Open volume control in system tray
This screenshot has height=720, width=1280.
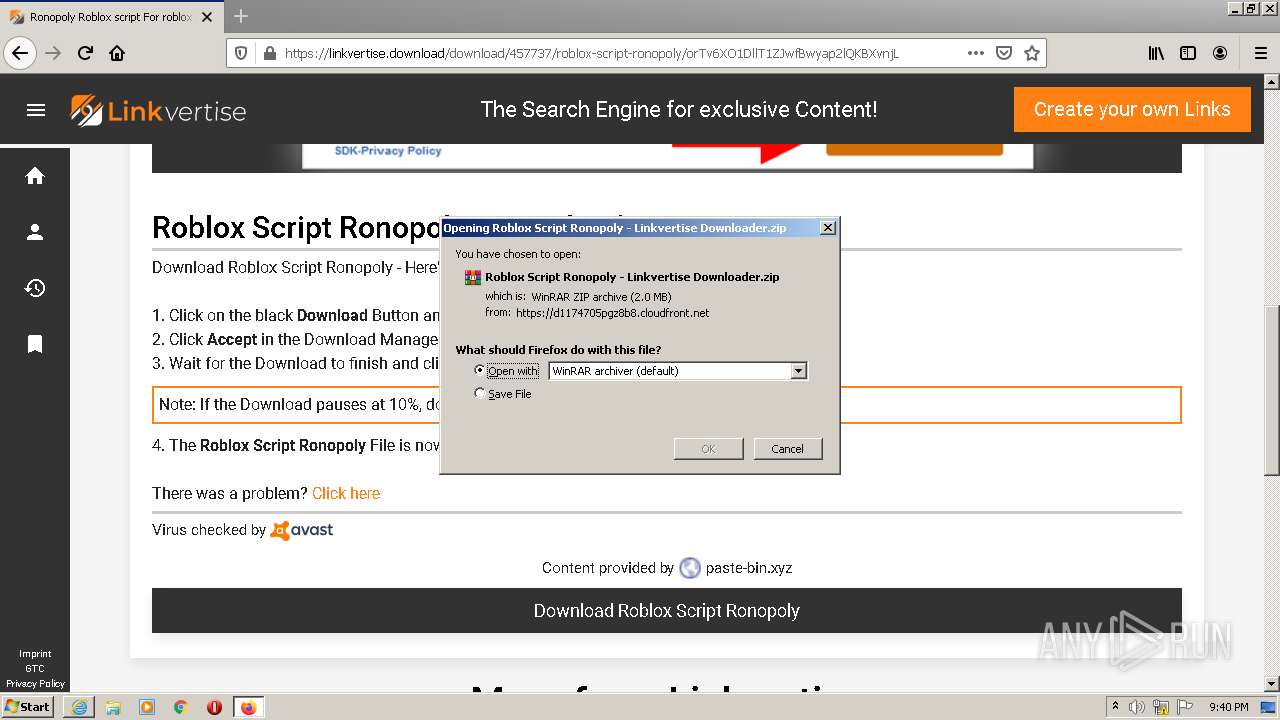pyautogui.click(x=1137, y=707)
